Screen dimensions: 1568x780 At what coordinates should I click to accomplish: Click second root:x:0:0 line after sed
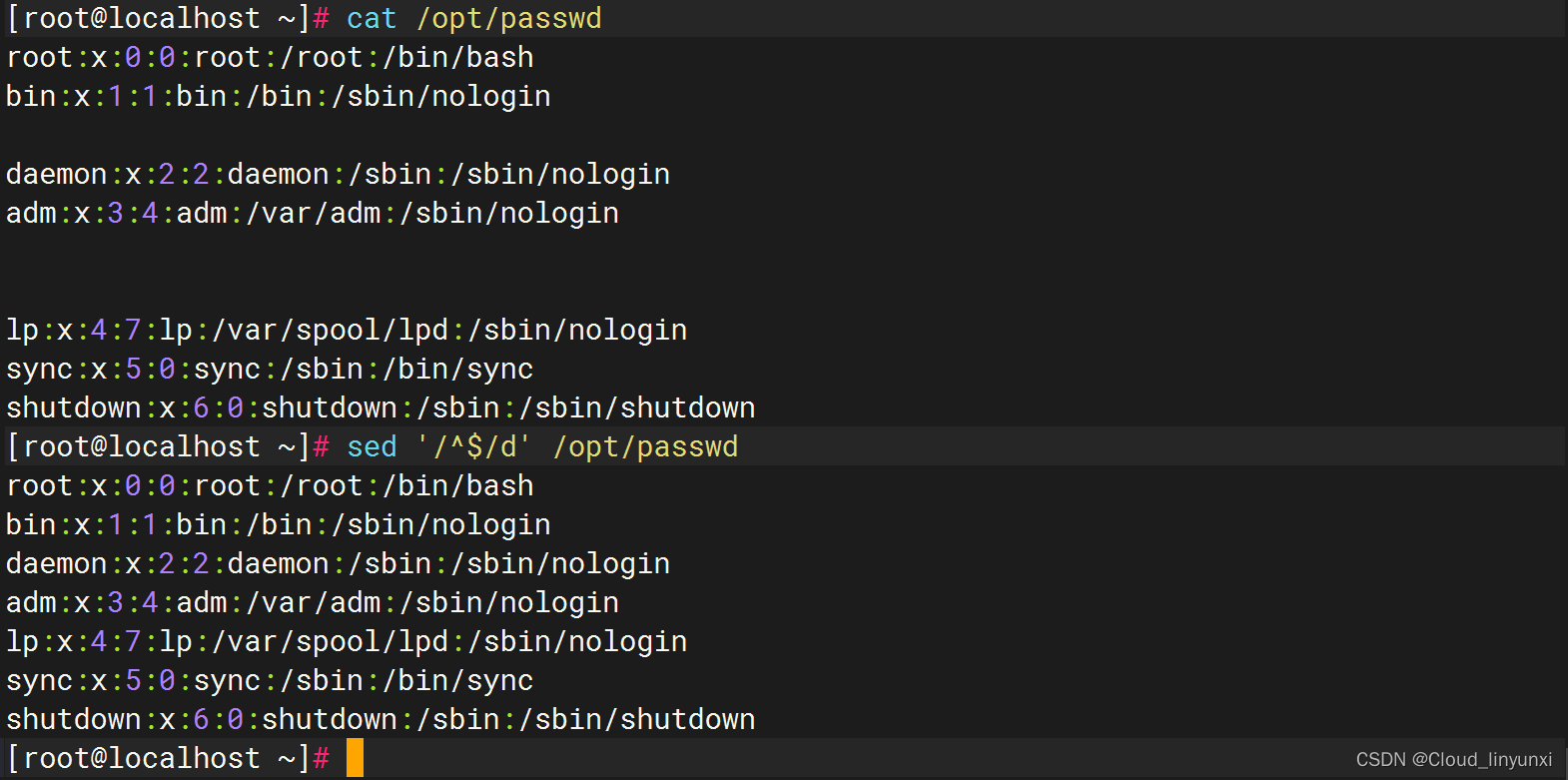pyautogui.click(x=270, y=486)
